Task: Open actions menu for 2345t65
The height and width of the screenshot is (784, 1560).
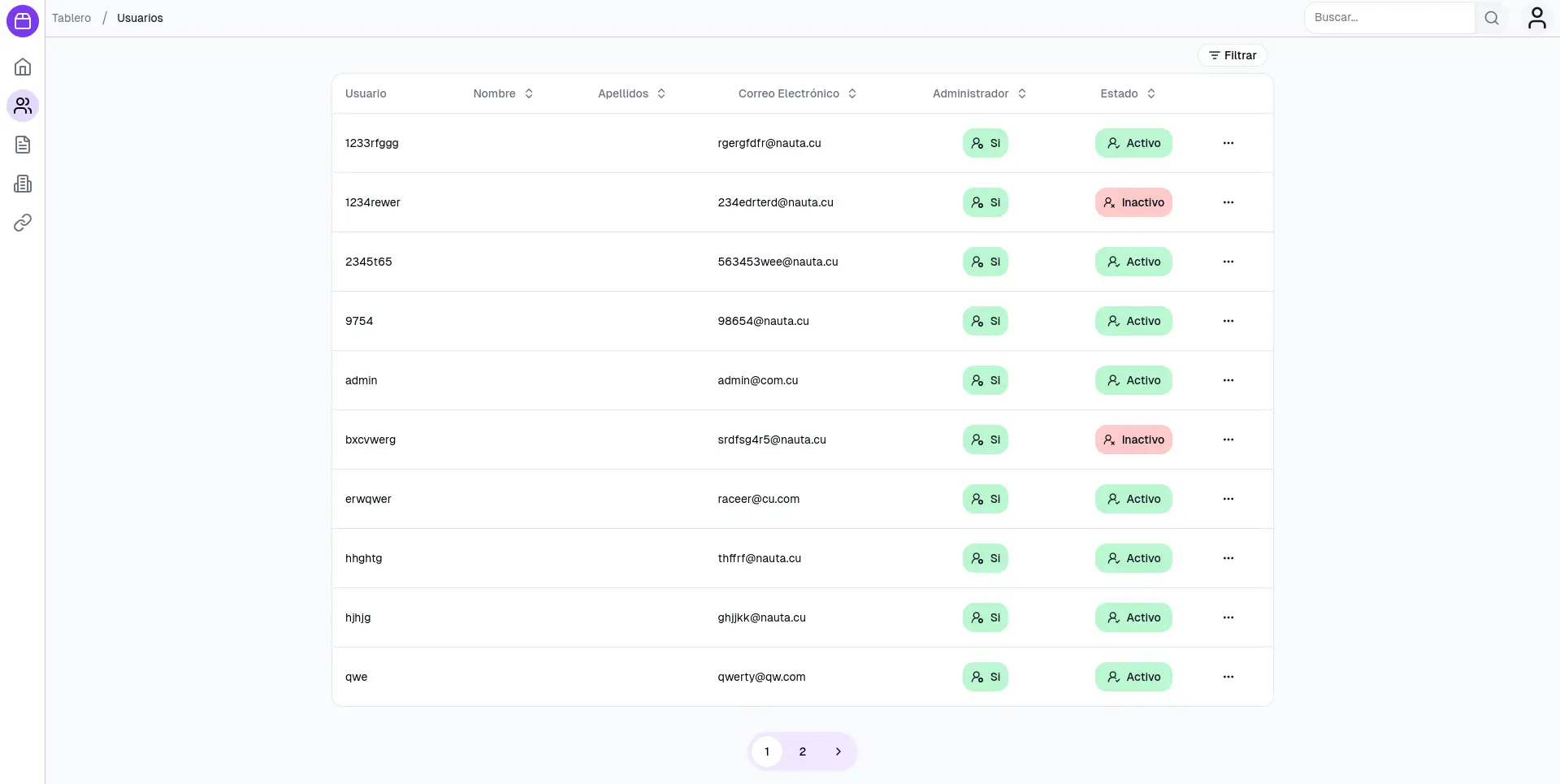Action: pyautogui.click(x=1228, y=262)
